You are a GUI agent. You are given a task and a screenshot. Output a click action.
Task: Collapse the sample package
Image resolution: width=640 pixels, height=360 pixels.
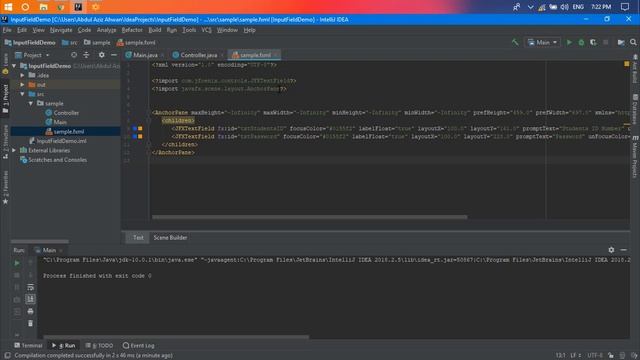pyautogui.click(x=31, y=103)
